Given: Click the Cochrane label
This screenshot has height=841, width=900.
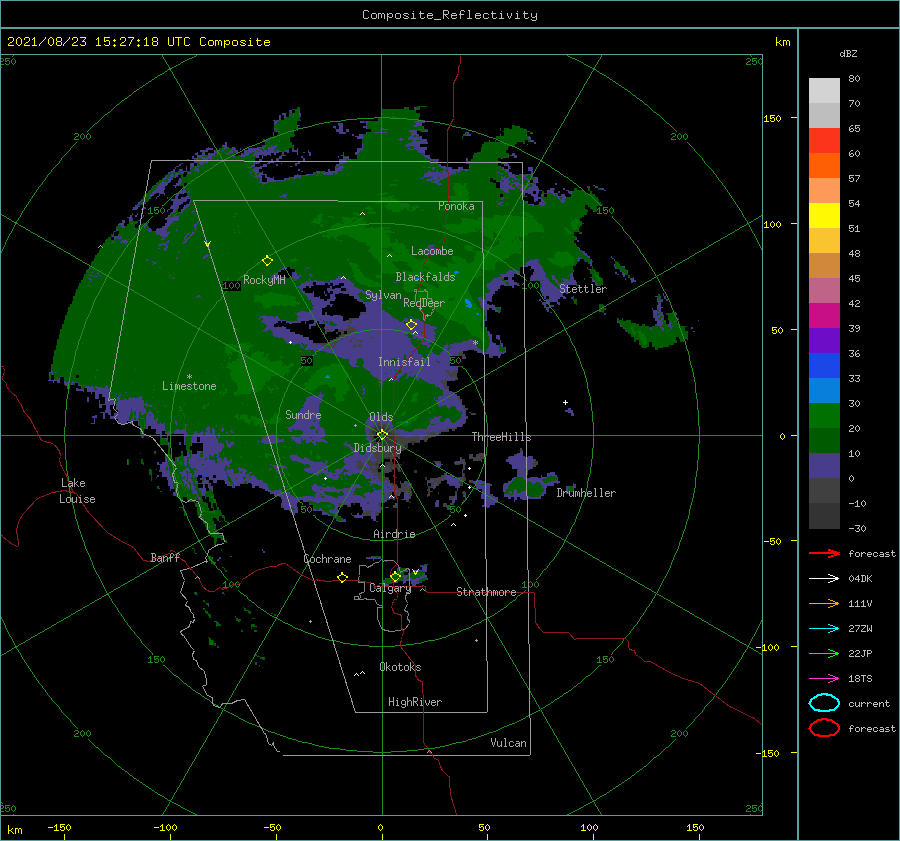Looking at the screenshot, I should (x=327, y=559).
